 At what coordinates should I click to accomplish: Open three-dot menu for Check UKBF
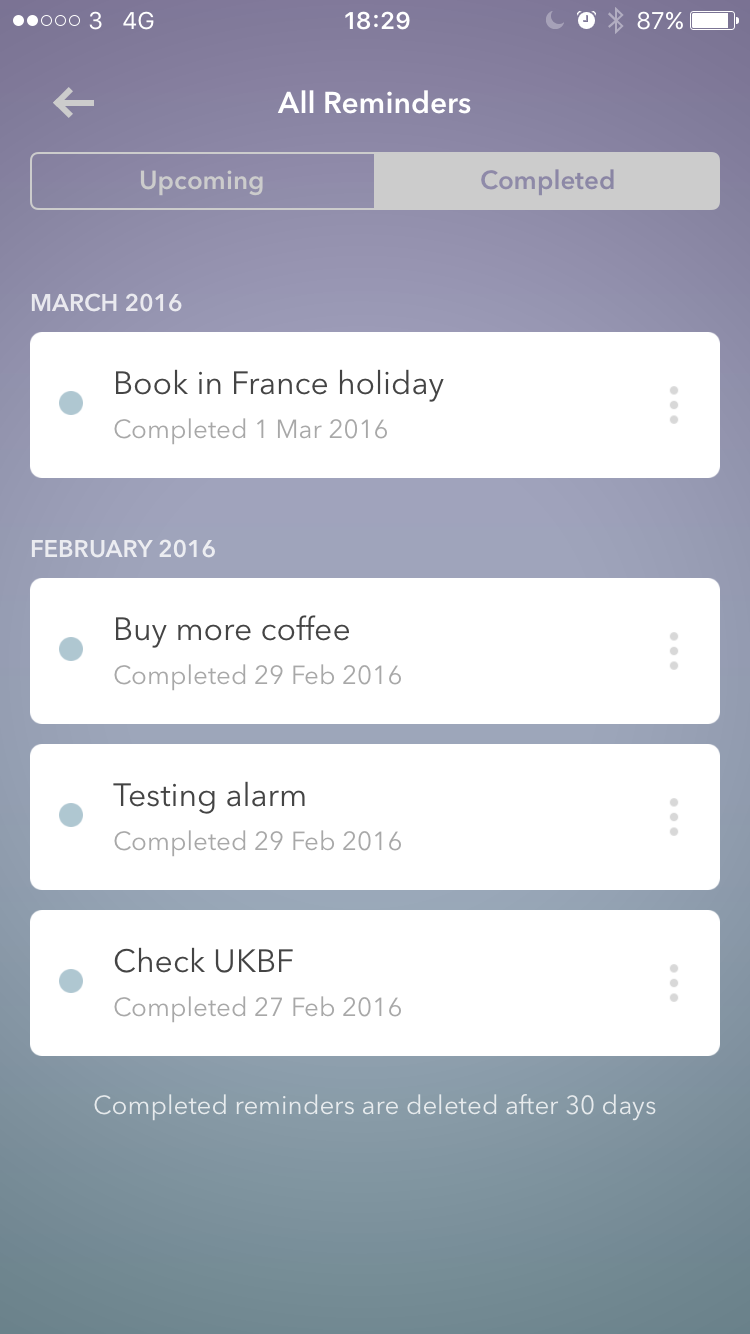coord(673,983)
